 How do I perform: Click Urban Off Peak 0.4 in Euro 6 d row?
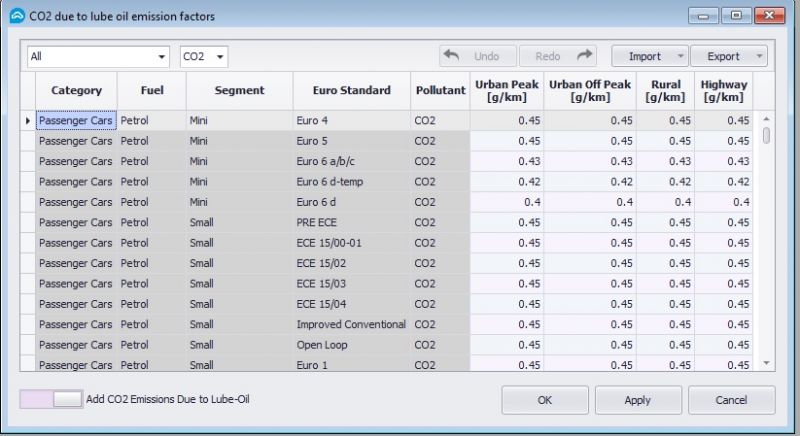(x=590, y=202)
